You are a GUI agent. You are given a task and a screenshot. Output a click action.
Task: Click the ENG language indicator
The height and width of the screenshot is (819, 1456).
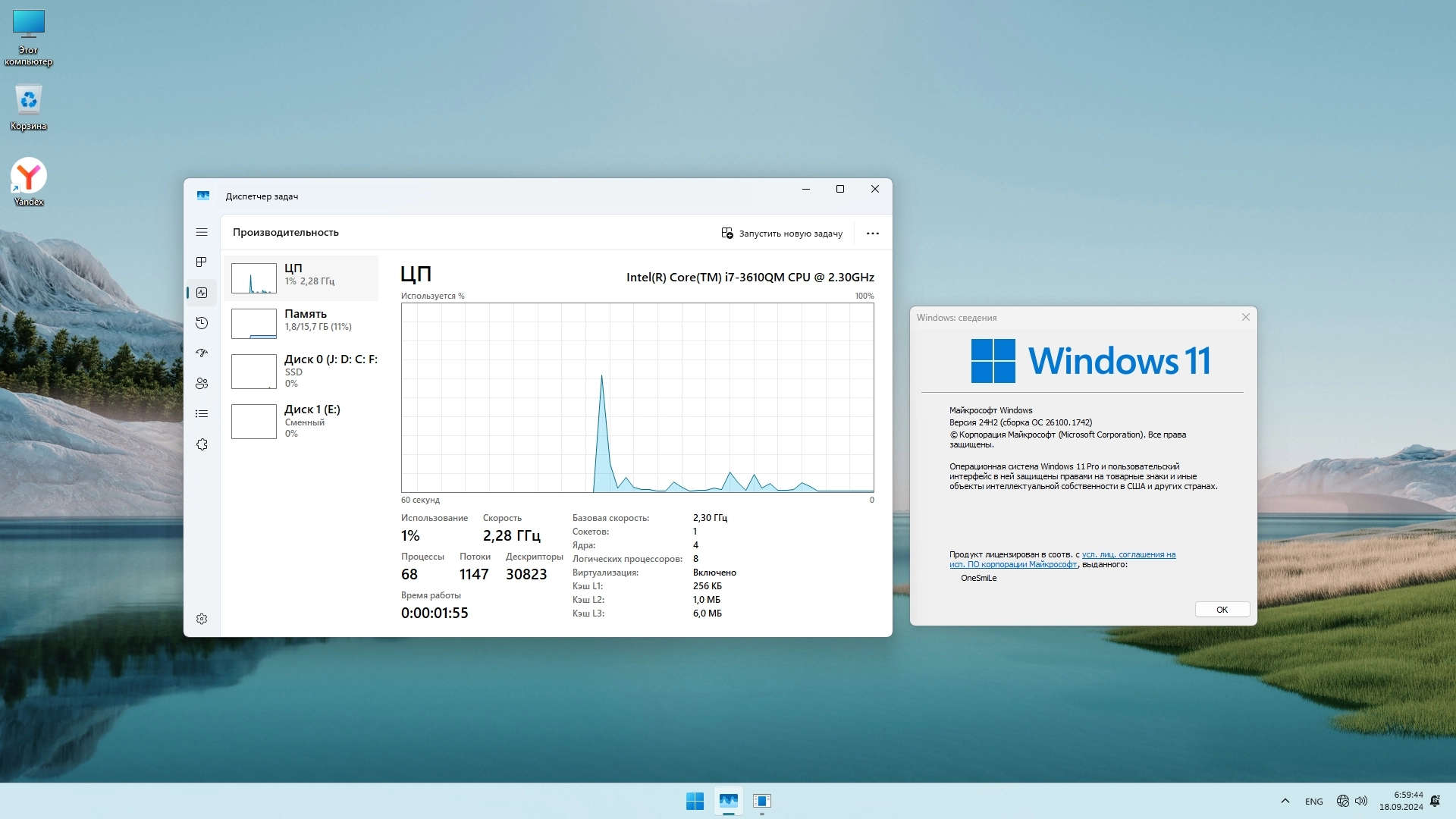(x=1313, y=802)
